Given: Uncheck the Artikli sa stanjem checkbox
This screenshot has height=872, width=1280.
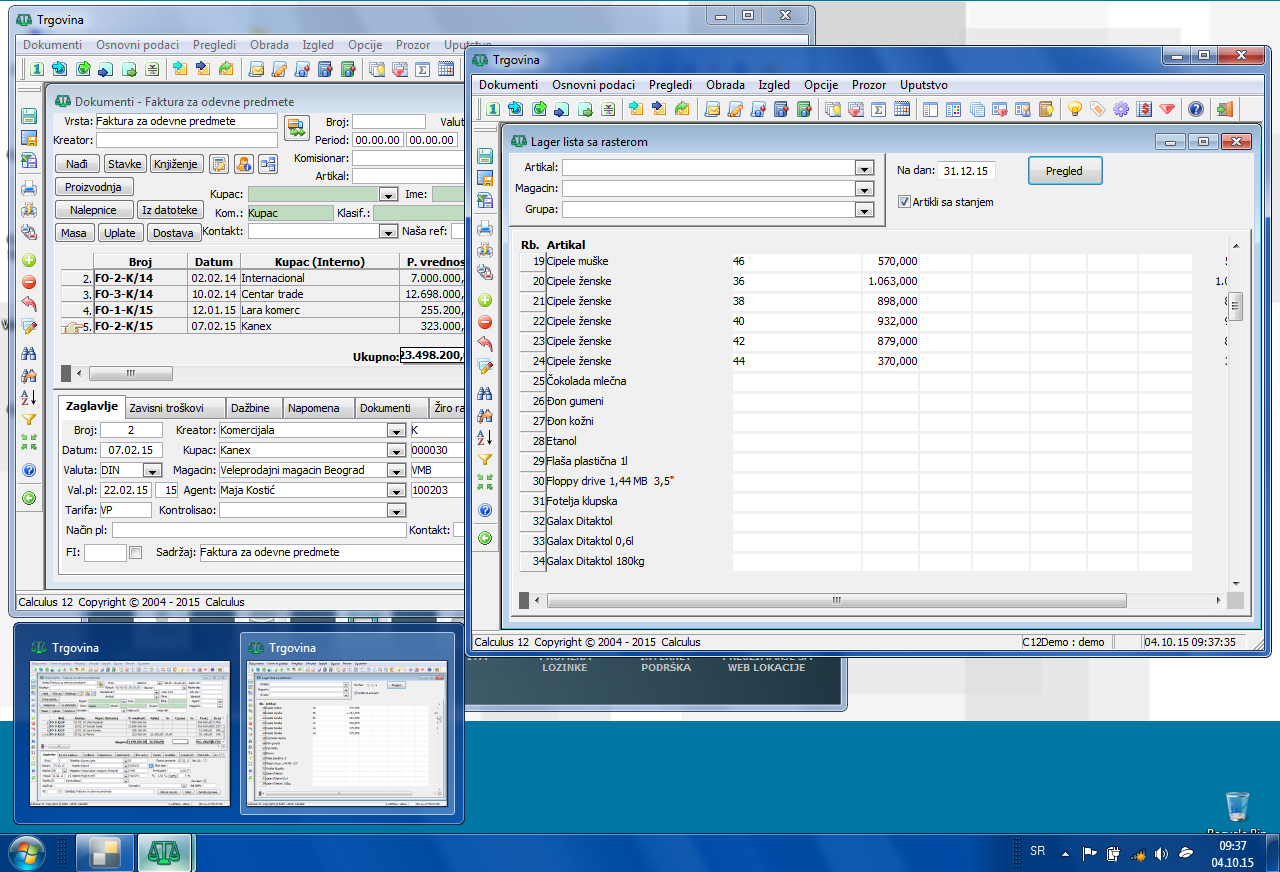Looking at the screenshot, I should [x=904, y=202].
